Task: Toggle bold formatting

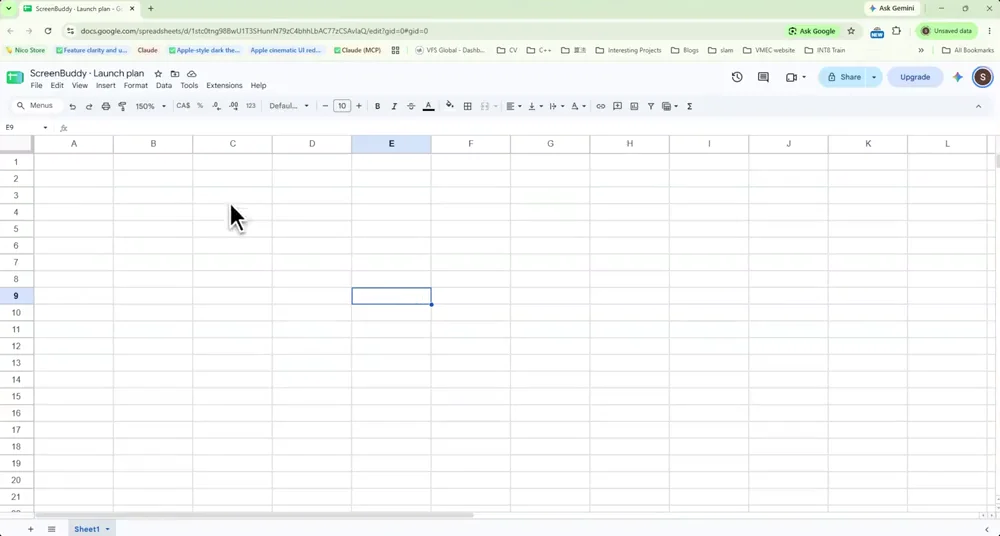Action: click(x=378, y=106)
